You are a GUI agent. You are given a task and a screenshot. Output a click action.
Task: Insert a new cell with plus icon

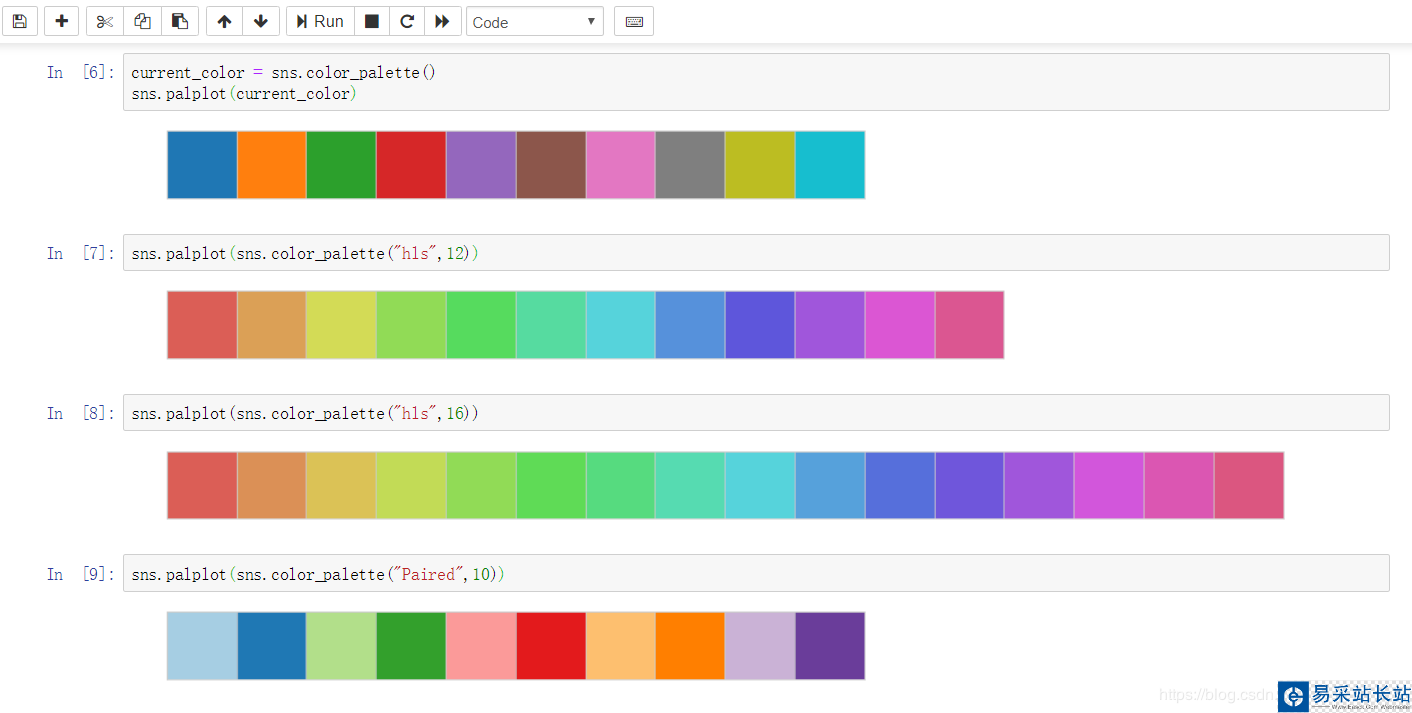pyautogui.click(x=61, y=21)
